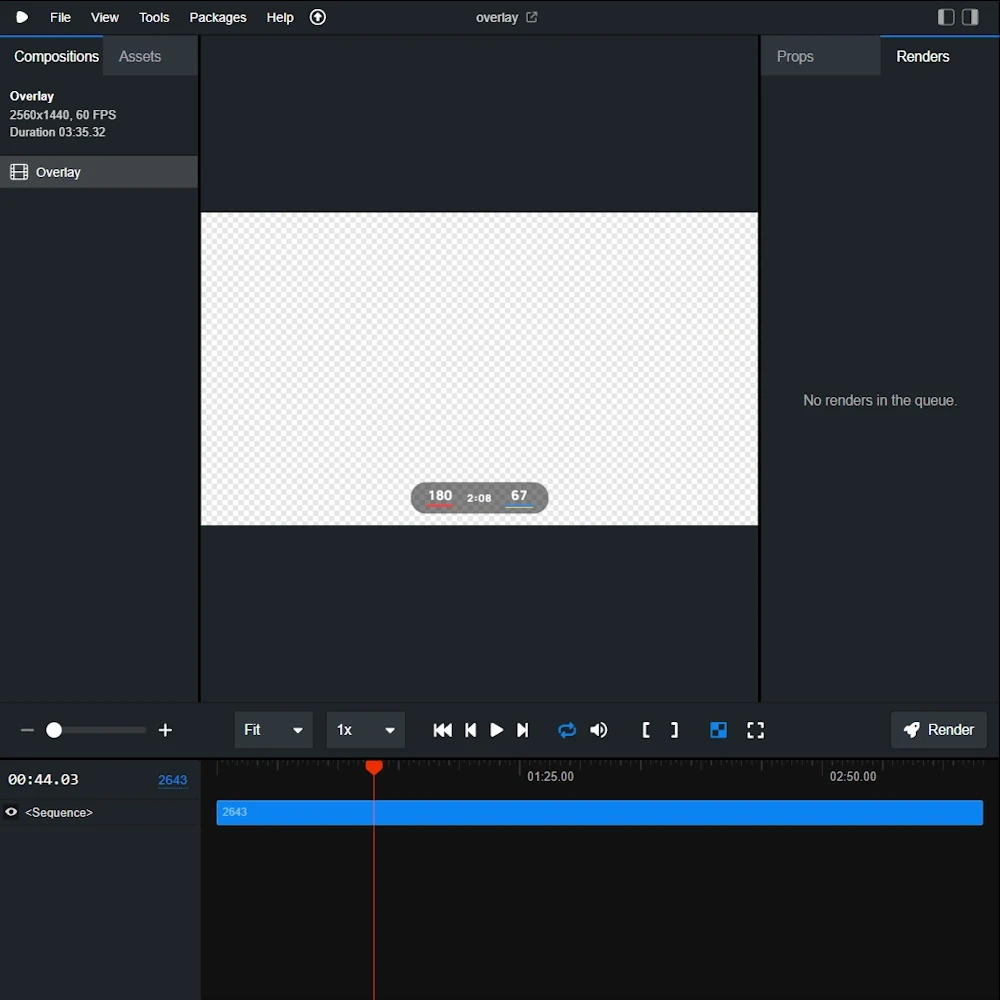Jump to the beginning of composition
Viewport: 1000px width, 1000px height.
click(x=442, y=730)
